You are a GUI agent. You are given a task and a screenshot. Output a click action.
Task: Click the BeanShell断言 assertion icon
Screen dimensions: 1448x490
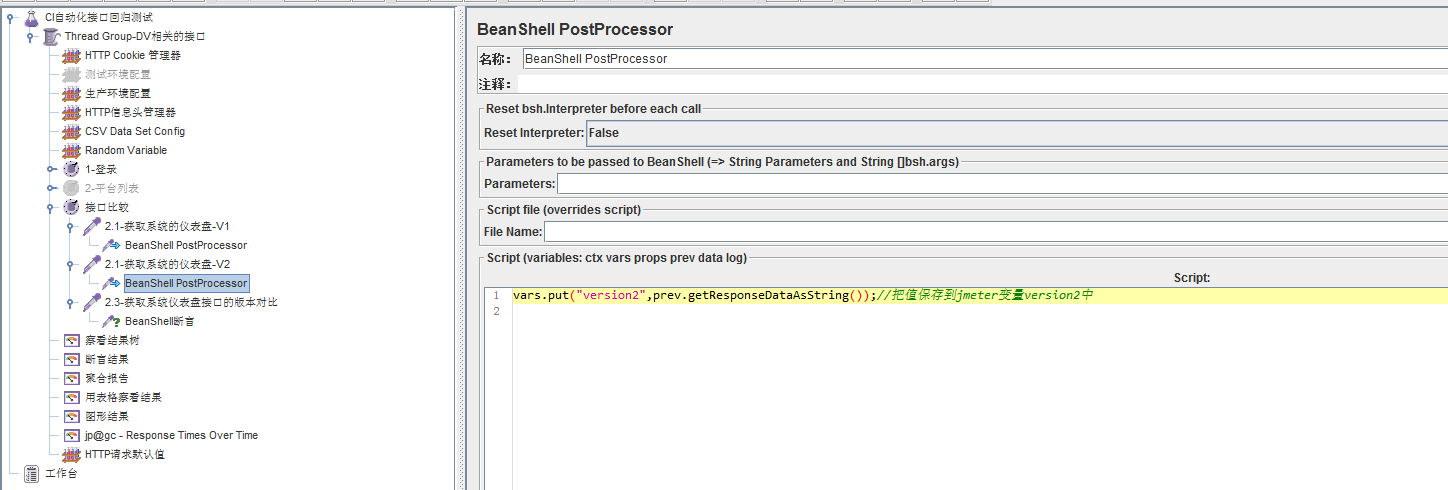[111, 321]
